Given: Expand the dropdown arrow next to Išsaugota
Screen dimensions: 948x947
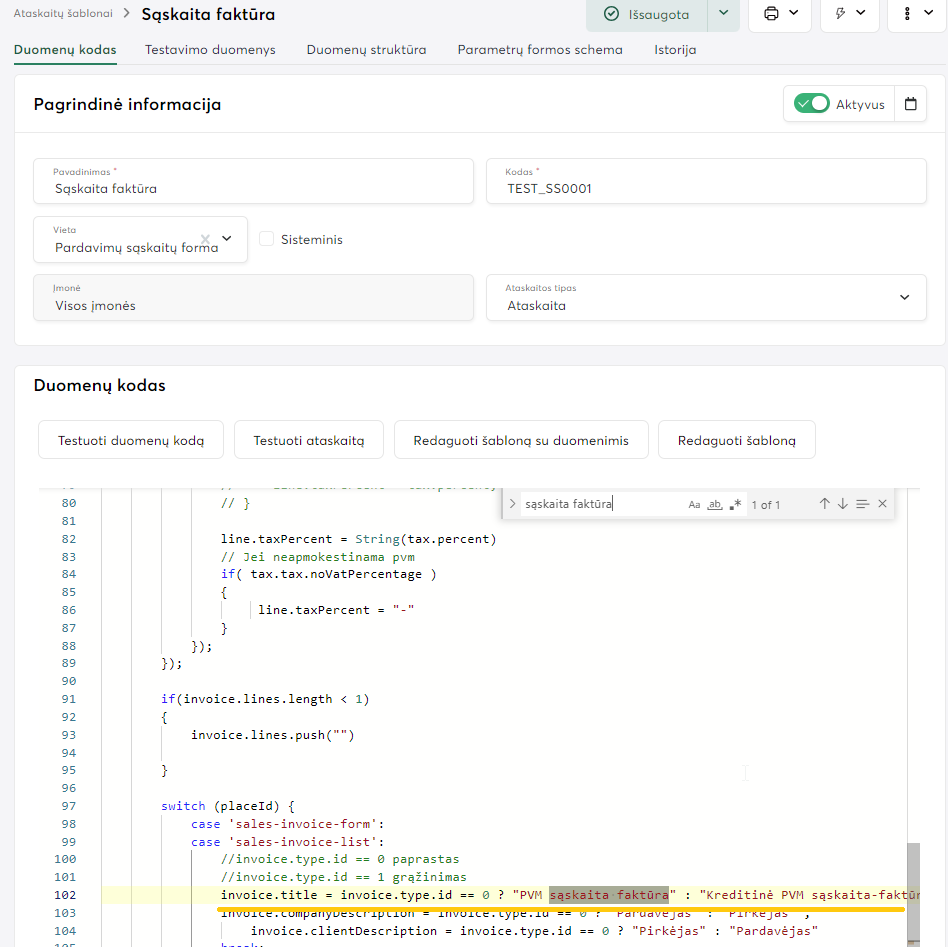Looking at the screenshot, I should click(x=724, y=14).
